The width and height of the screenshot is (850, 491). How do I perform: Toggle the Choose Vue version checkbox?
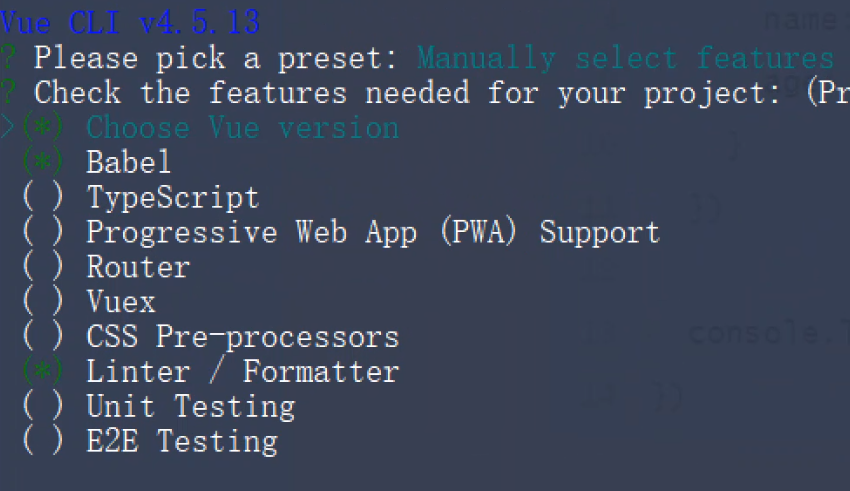(x=42, y=128)
